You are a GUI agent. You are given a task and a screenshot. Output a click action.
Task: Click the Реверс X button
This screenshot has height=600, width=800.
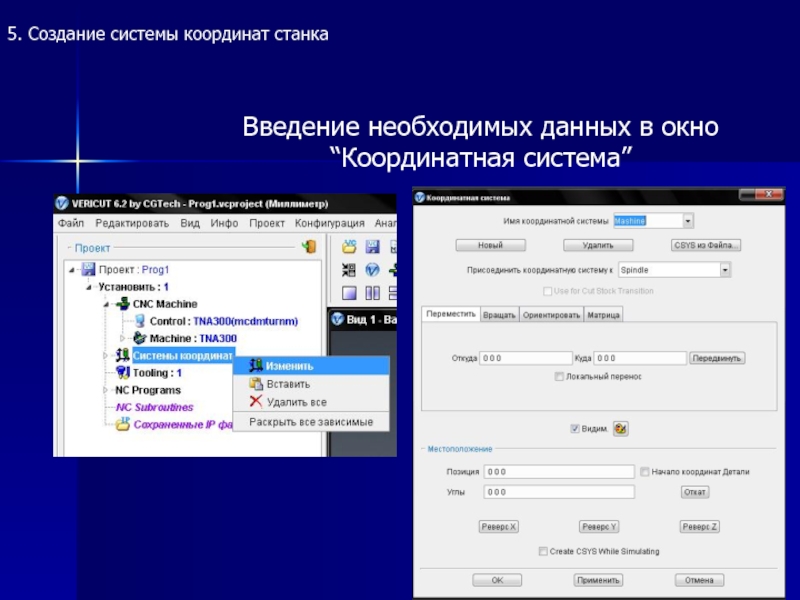click(x=498, y=527)
